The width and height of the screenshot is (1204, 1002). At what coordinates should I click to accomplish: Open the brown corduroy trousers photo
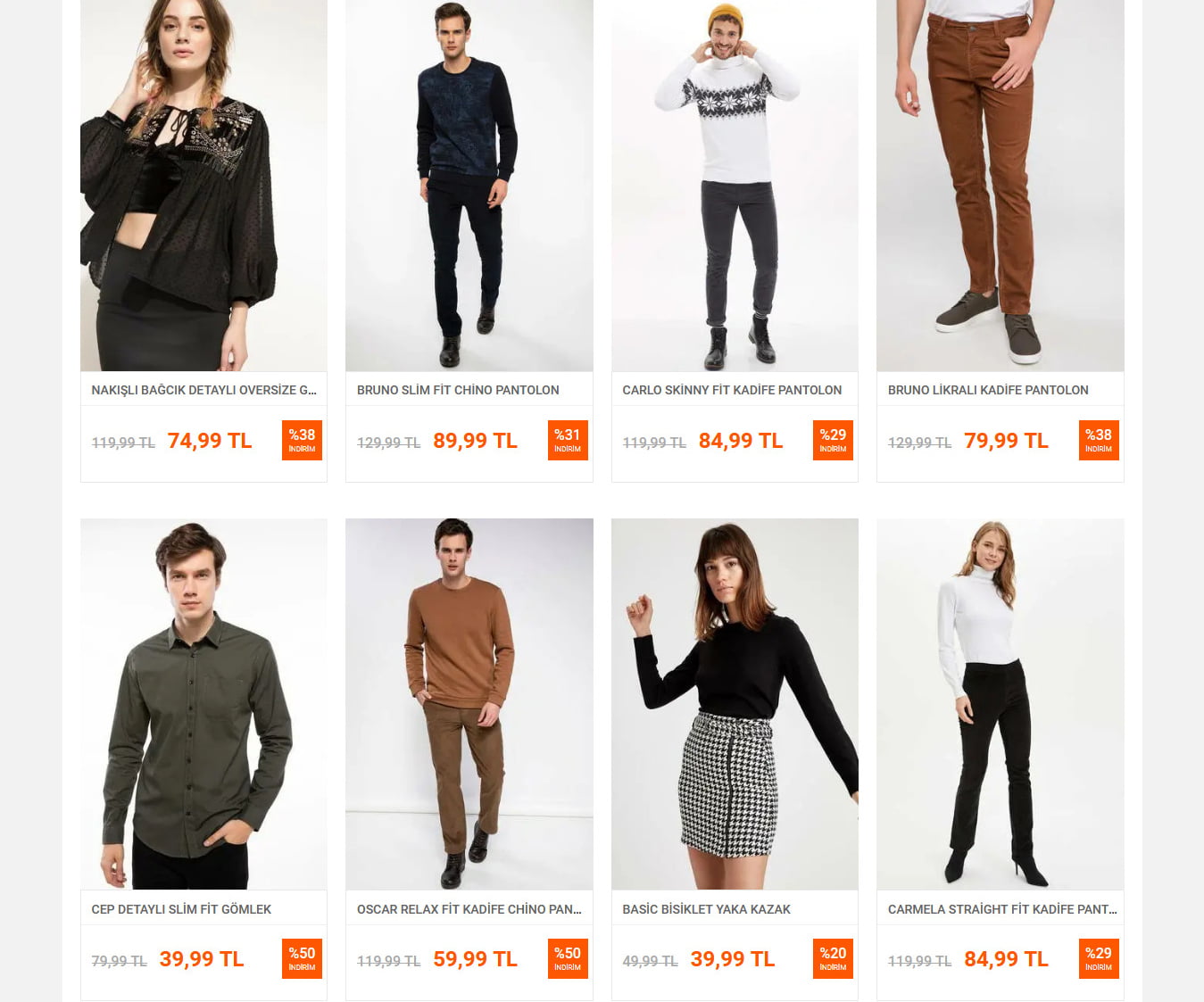(x=1001, y=186)
